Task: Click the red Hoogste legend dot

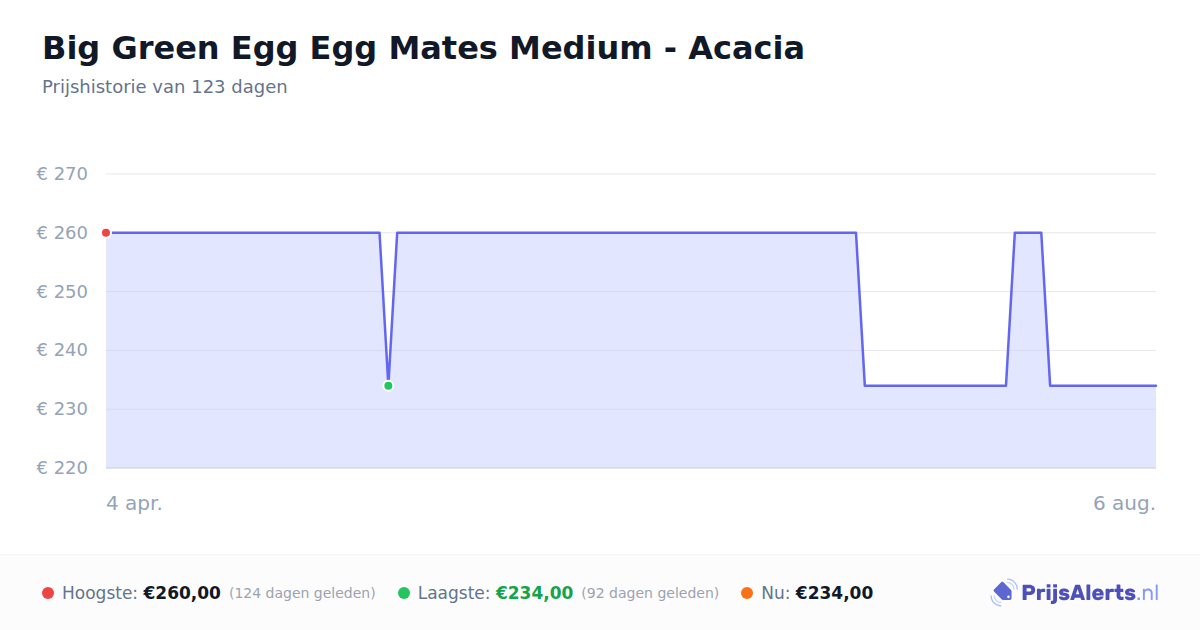Action: tap(48, 593)
